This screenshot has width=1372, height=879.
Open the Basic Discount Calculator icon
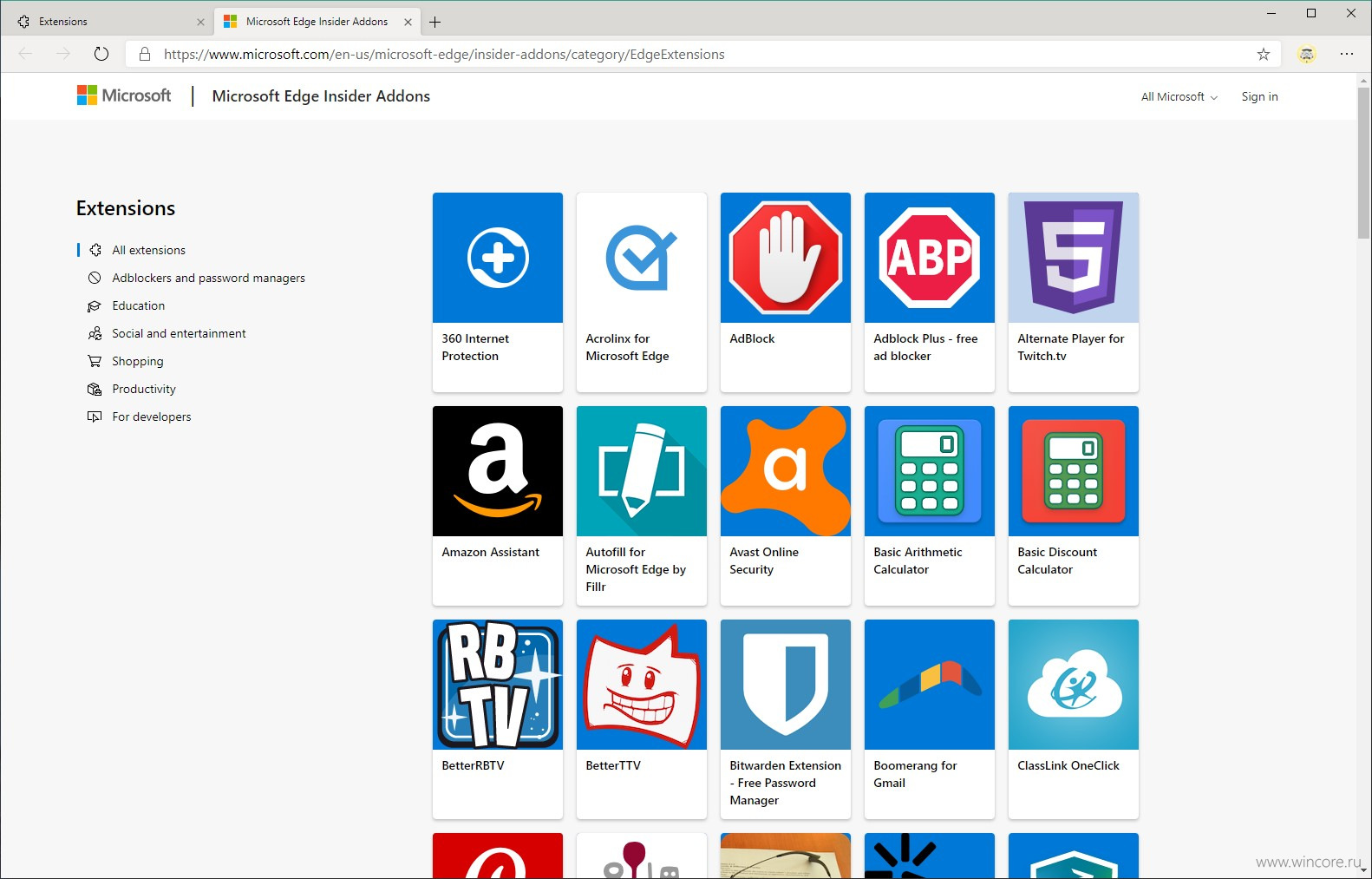[x=1074, y=471]
